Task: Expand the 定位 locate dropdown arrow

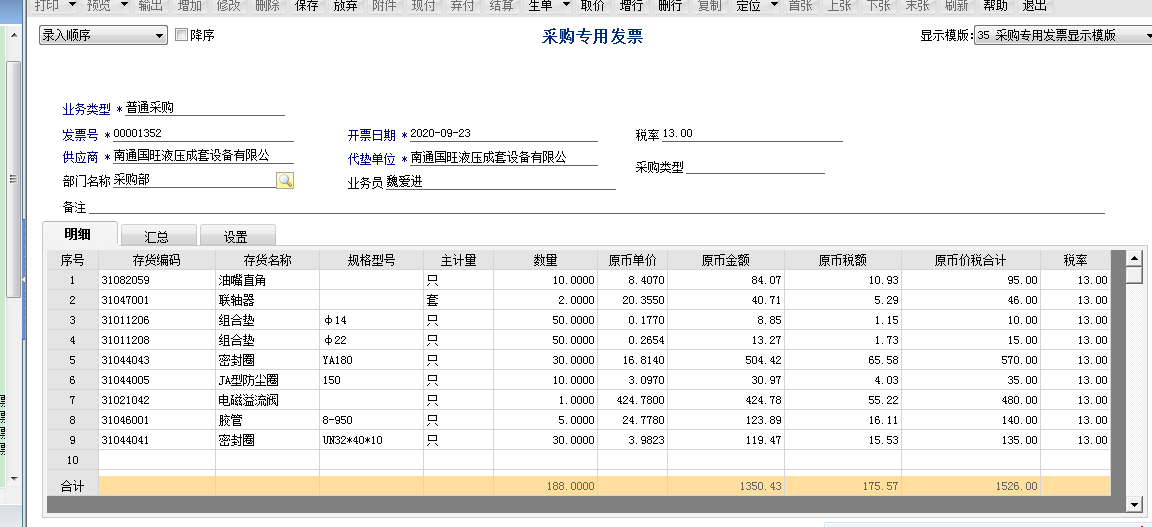Action: pyautogui.click(x=774, y=5)
